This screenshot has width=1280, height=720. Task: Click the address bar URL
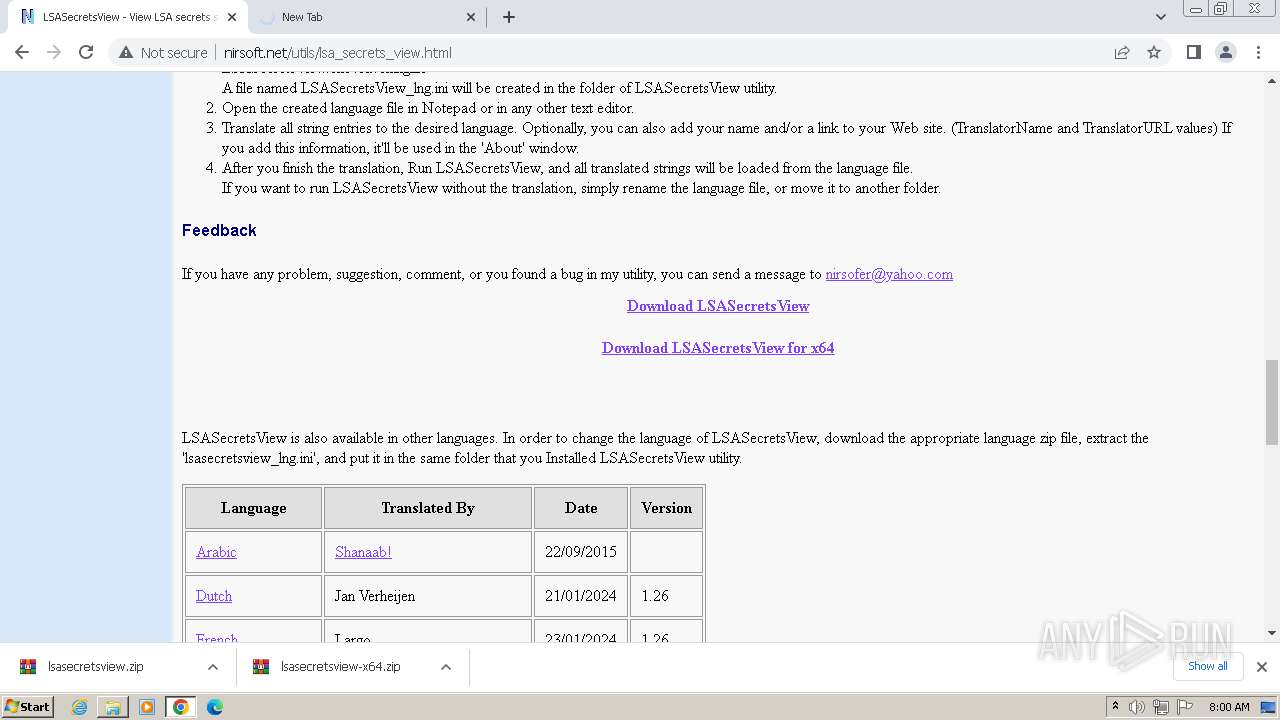click(x=338, y=53)
